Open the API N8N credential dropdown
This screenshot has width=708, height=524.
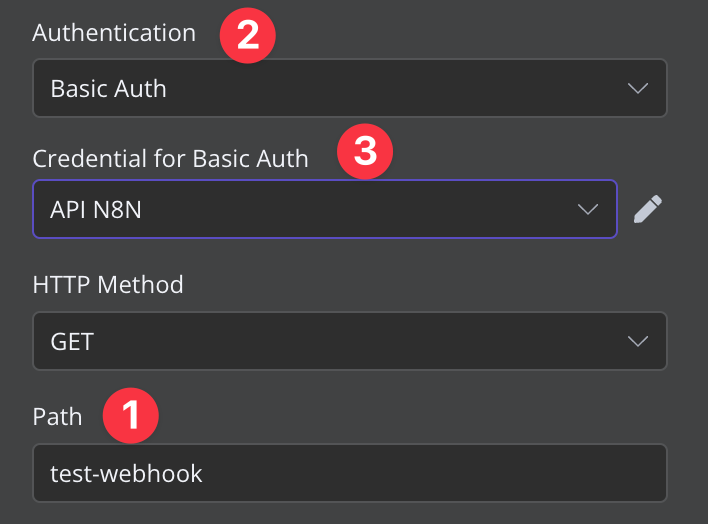(x=324, y=209)
